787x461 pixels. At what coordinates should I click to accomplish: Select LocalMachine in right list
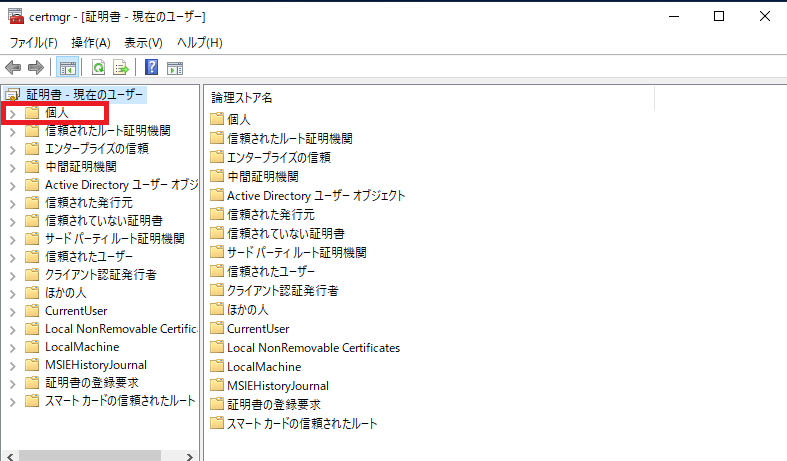click(264, 367)
